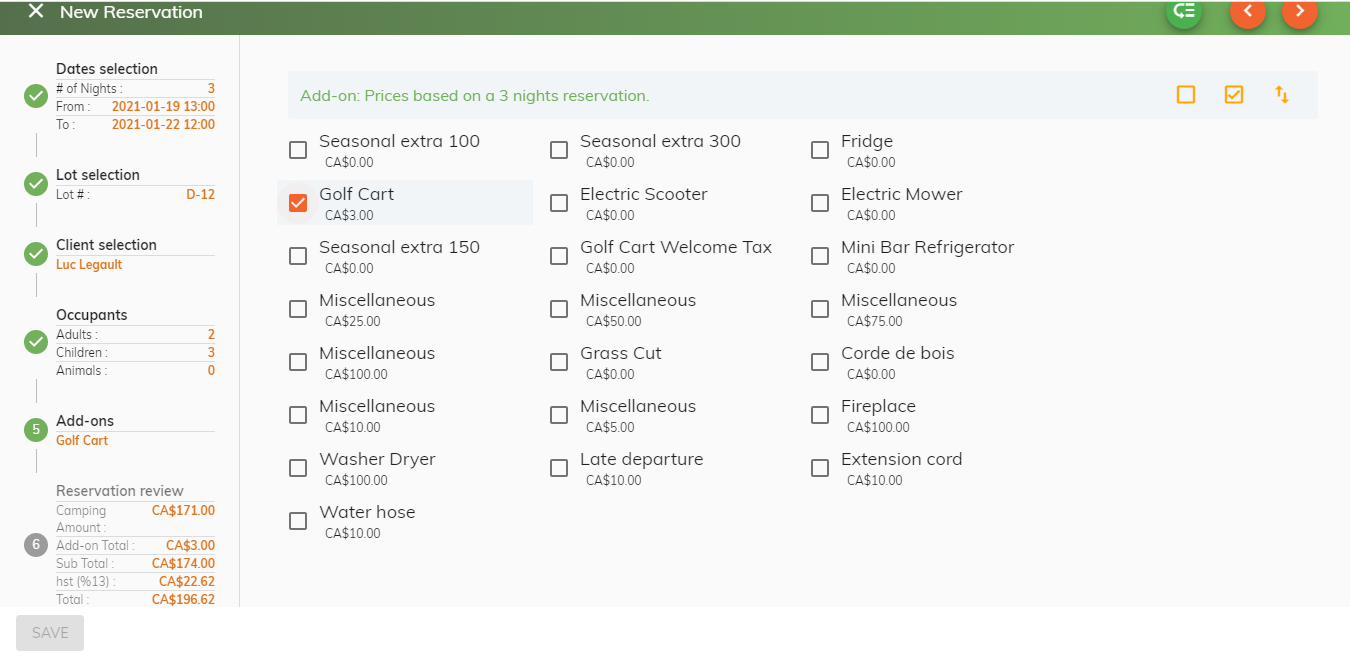
Task: Uncheck the Golf Cart add-on
Action: point(298,203)
